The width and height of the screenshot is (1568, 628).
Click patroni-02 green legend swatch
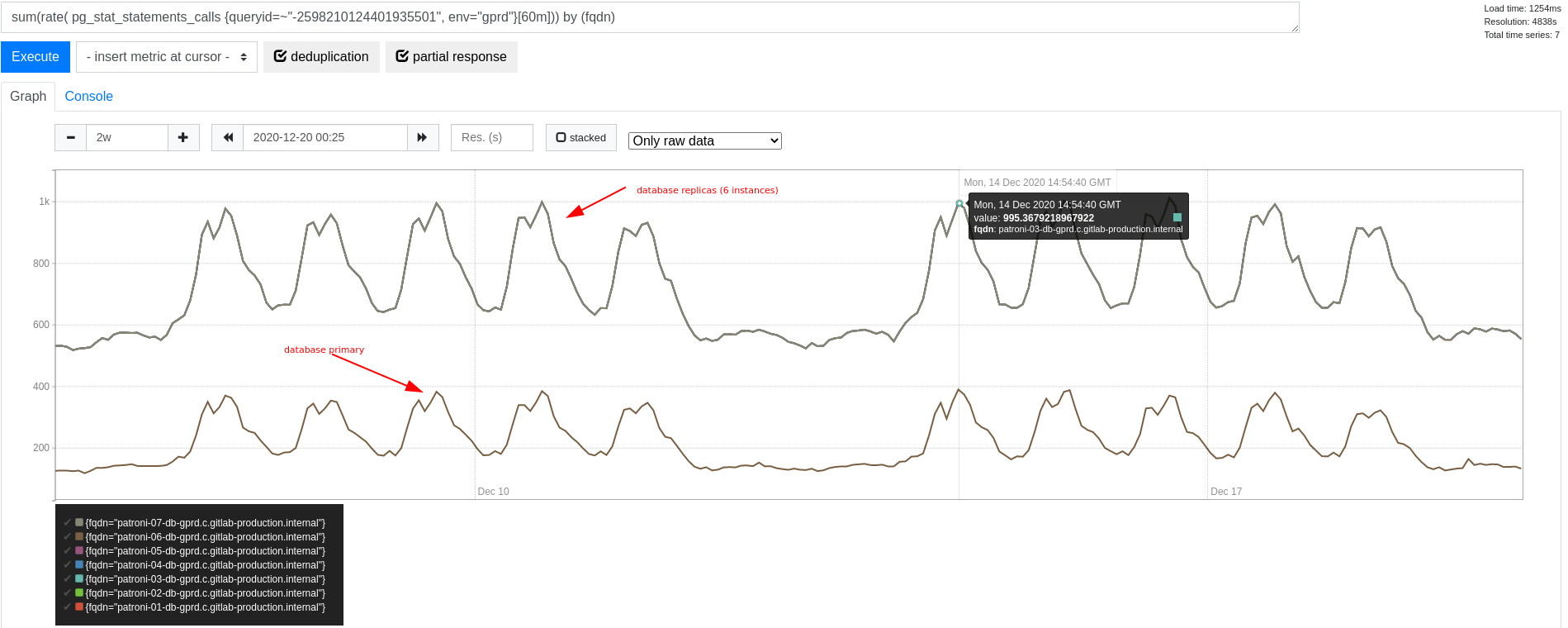[x=79, y=592]
